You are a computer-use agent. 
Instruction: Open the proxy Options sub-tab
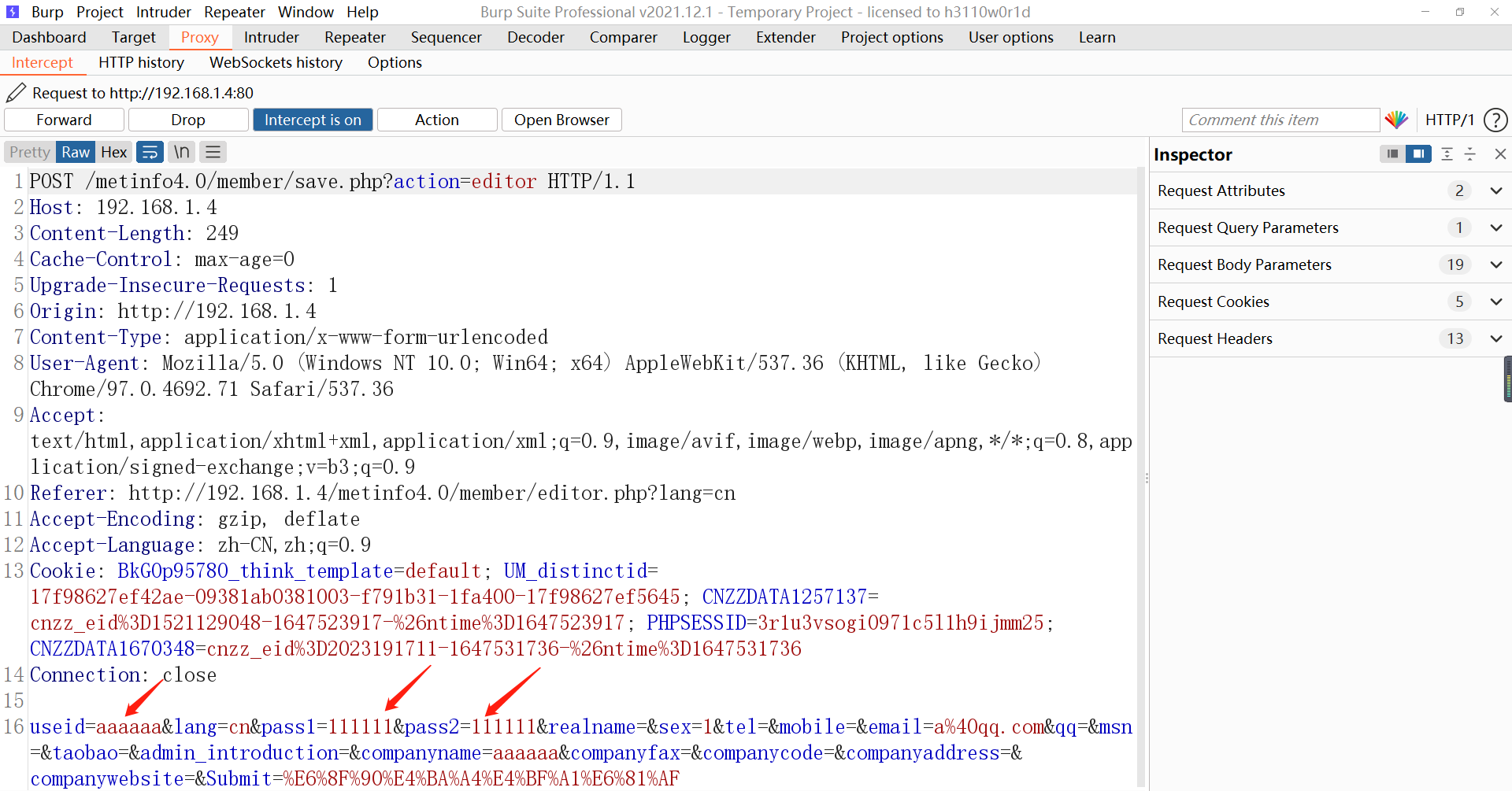[395, 62]
